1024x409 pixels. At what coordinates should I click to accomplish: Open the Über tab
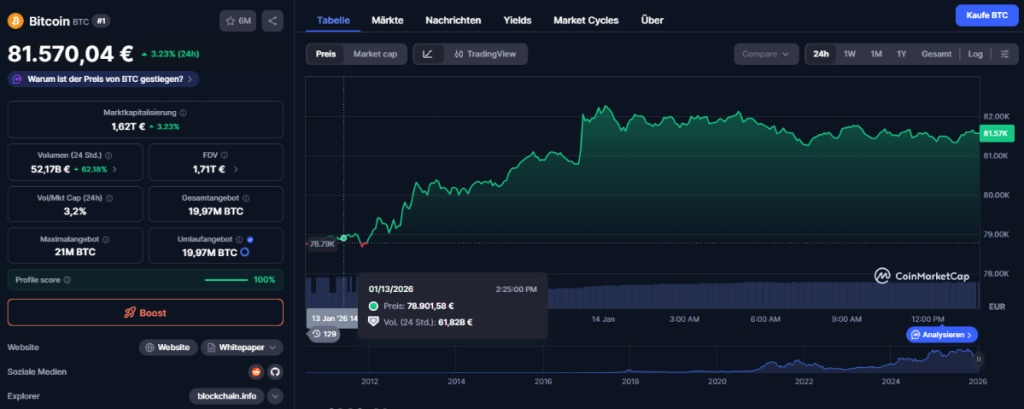click(652, 20)
